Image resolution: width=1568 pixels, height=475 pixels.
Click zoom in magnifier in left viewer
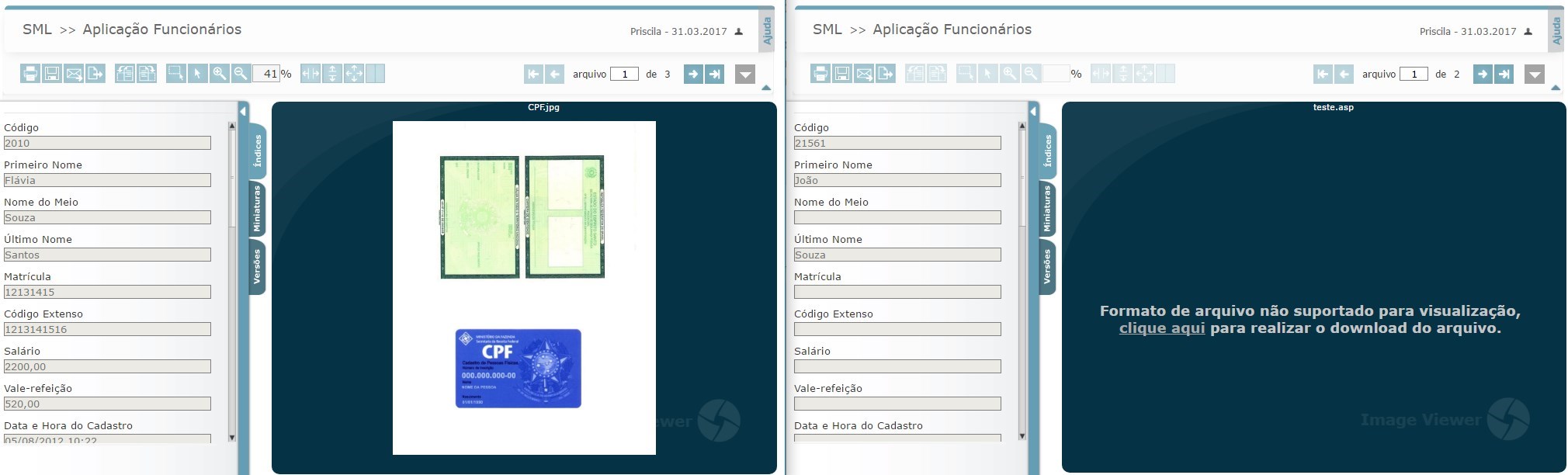coord(220,74)
